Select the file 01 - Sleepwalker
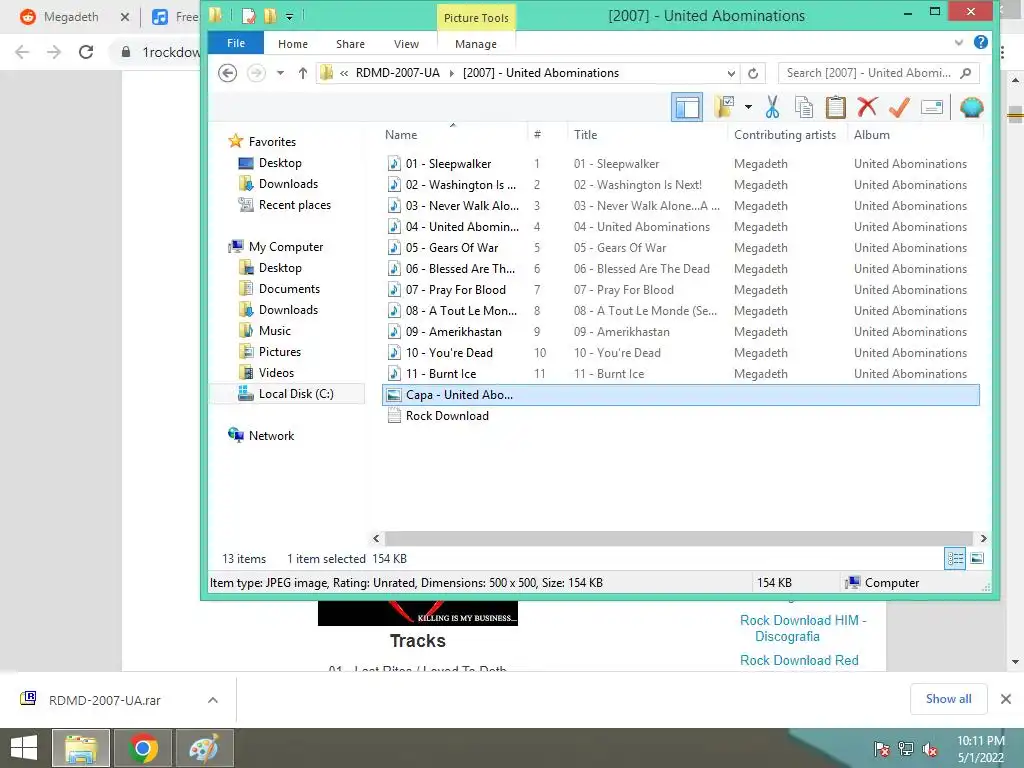The width and height of the screenshot is (1024, 768). (448, 164)
